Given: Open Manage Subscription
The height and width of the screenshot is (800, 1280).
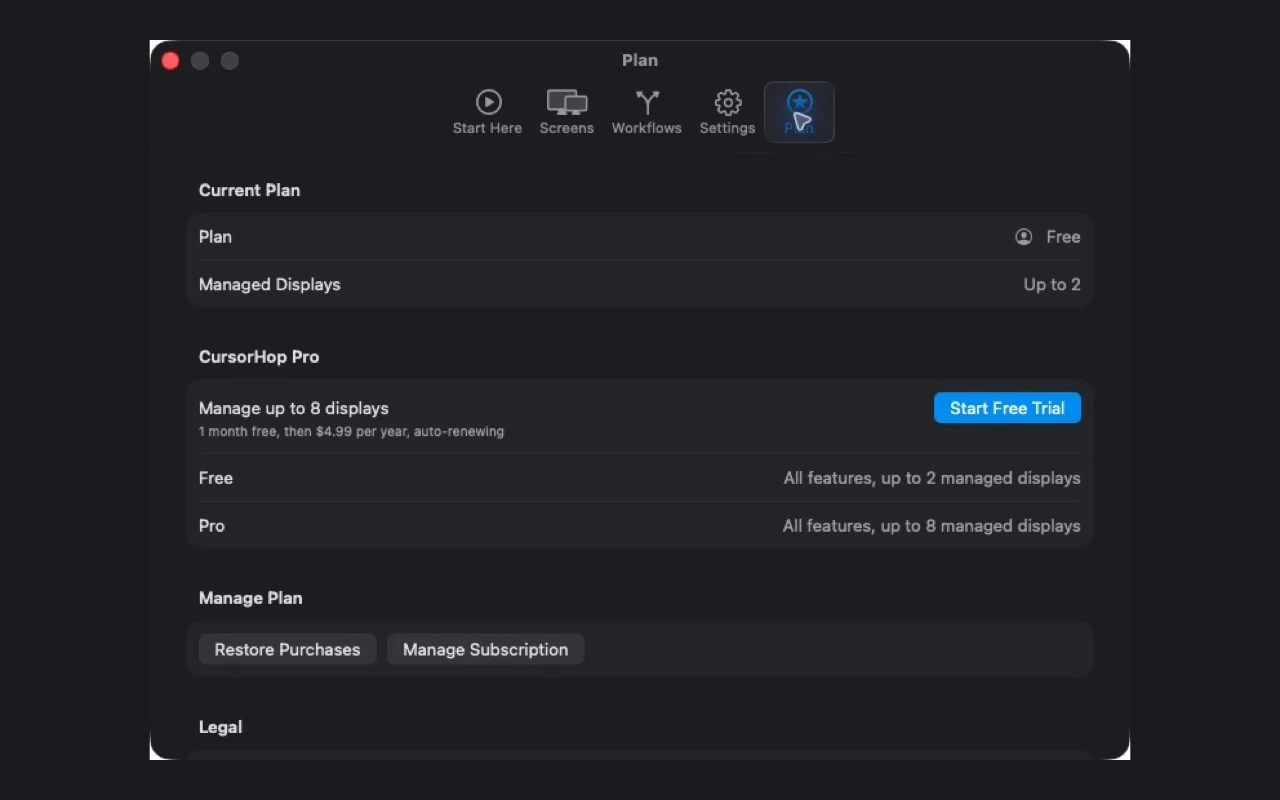Looking at the screenshot, I should pos(485,649).
